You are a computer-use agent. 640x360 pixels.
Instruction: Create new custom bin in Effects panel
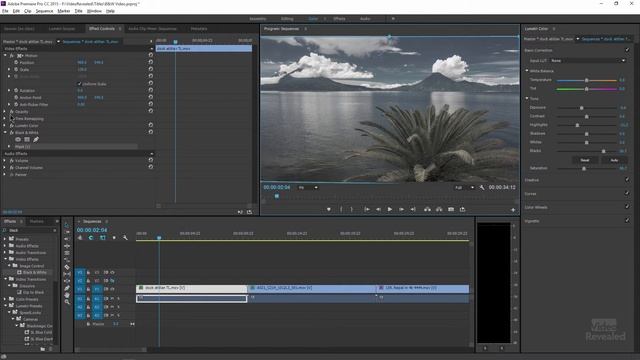tap(42, 349)
